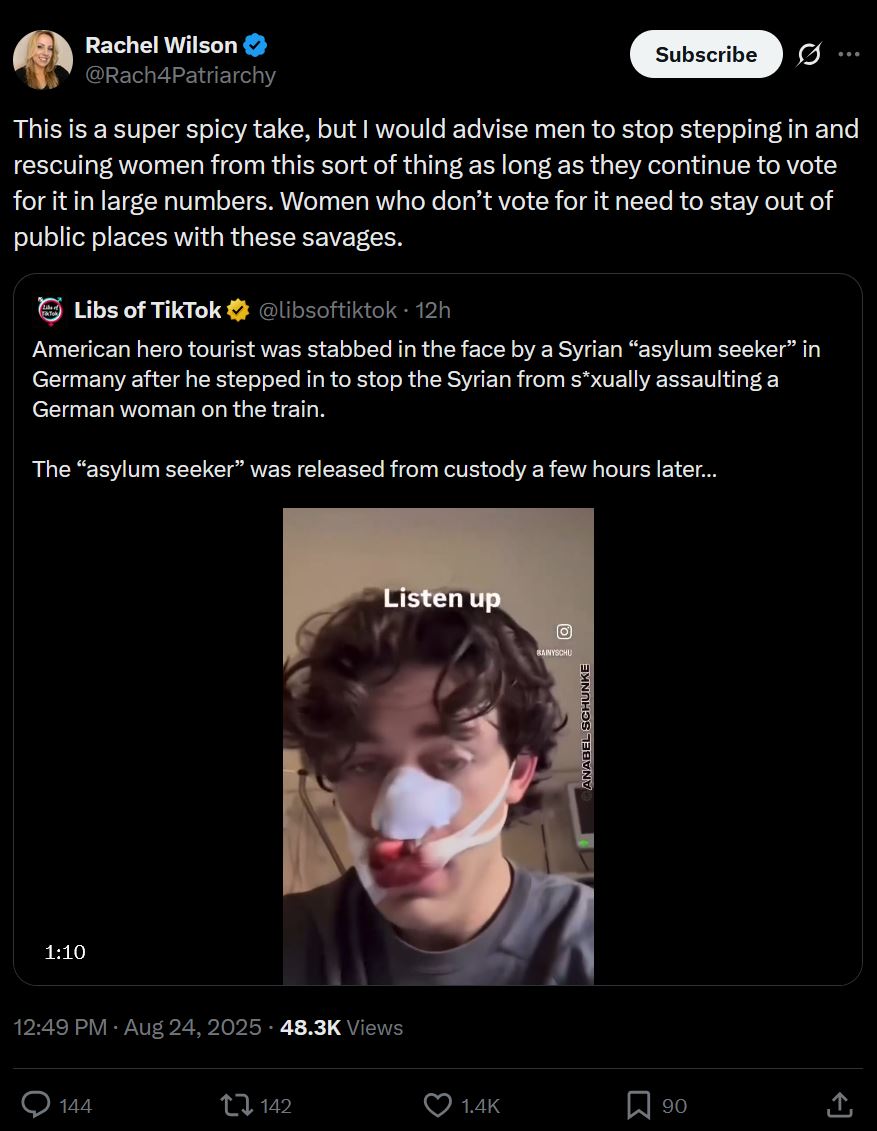The width and height of the screenshot is (877, 1131).
Task: Open the share post icon
Action: 840,1104
